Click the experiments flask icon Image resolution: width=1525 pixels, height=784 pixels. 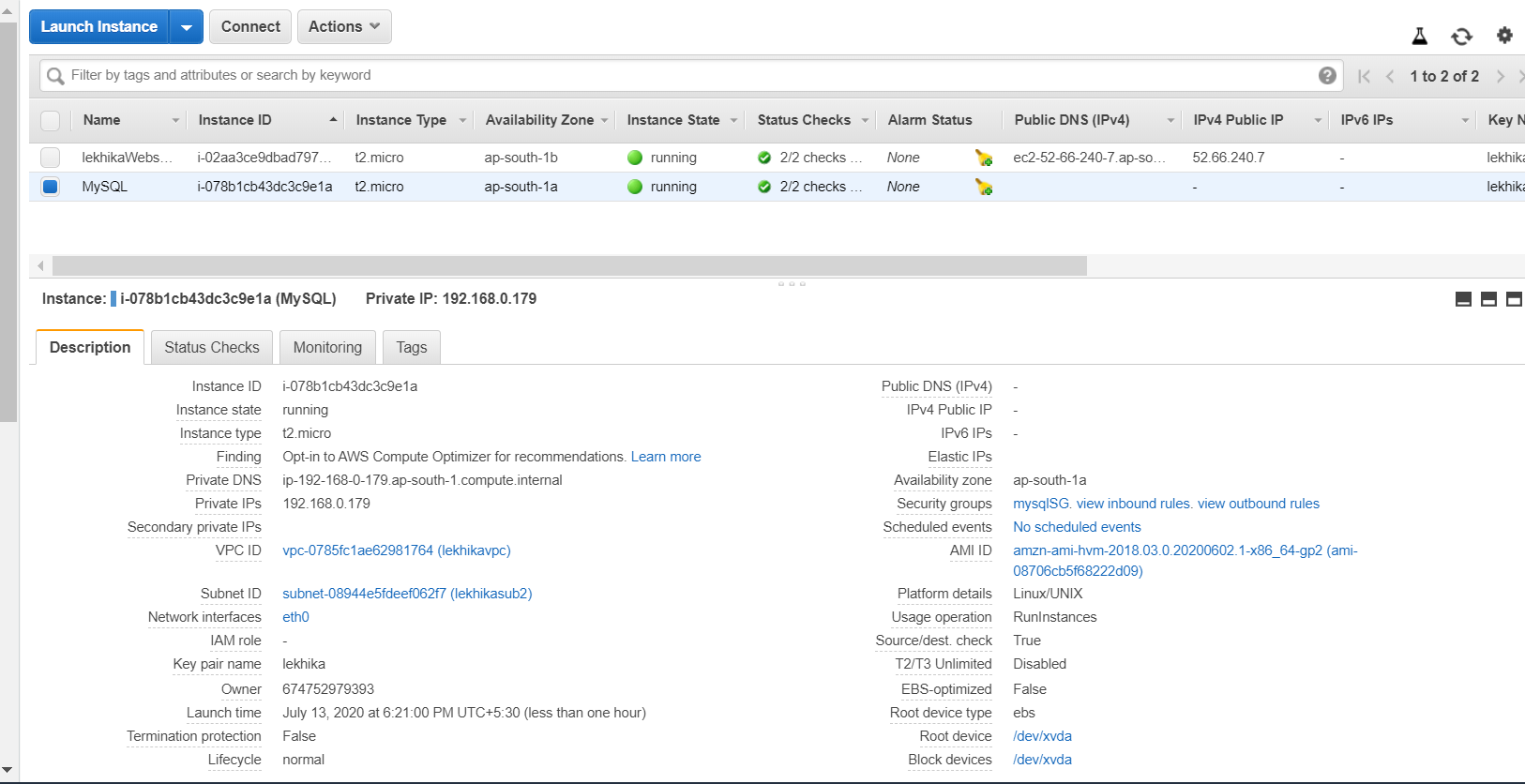(1420, 37)
